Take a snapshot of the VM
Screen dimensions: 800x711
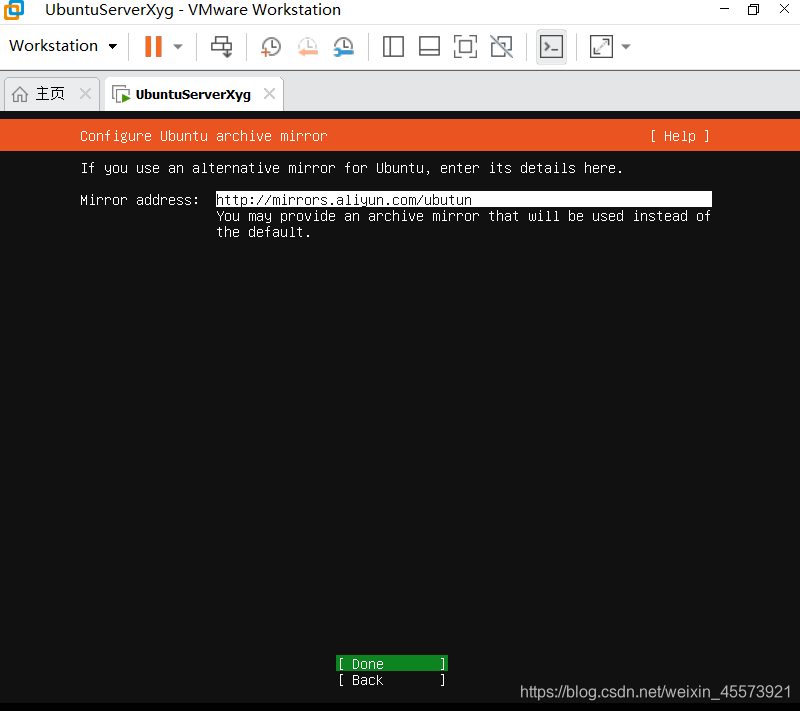click(x=271, y=46)
